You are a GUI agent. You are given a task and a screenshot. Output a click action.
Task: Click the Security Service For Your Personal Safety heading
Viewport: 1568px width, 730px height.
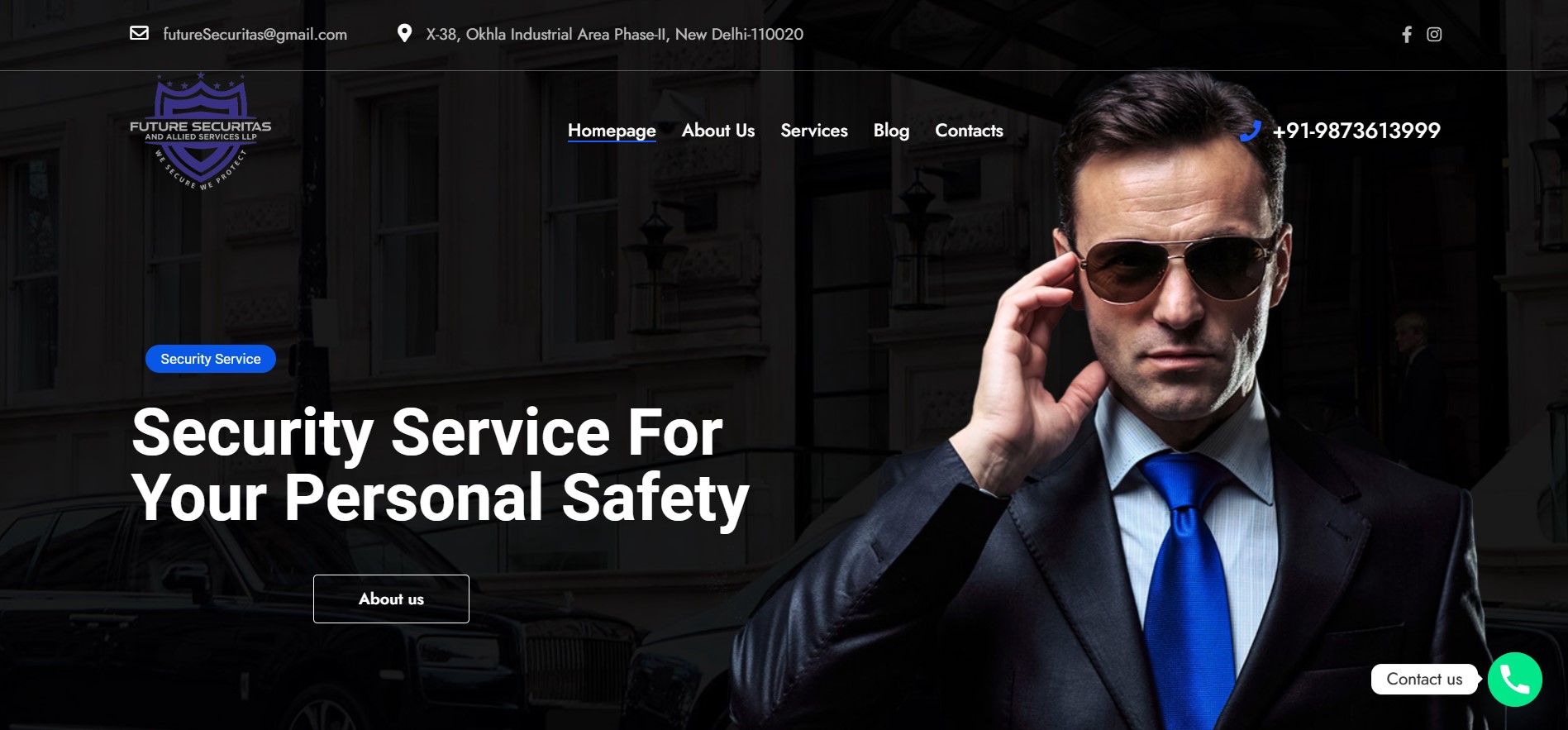(x=441, y=465)
